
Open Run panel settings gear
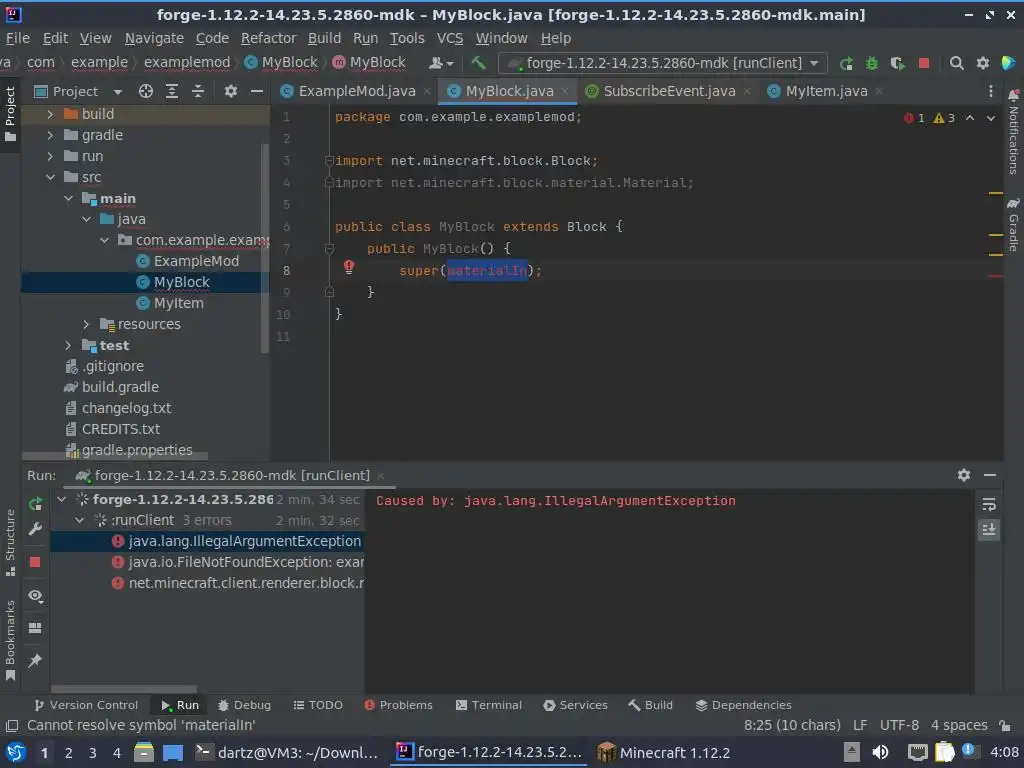[964, 475]
